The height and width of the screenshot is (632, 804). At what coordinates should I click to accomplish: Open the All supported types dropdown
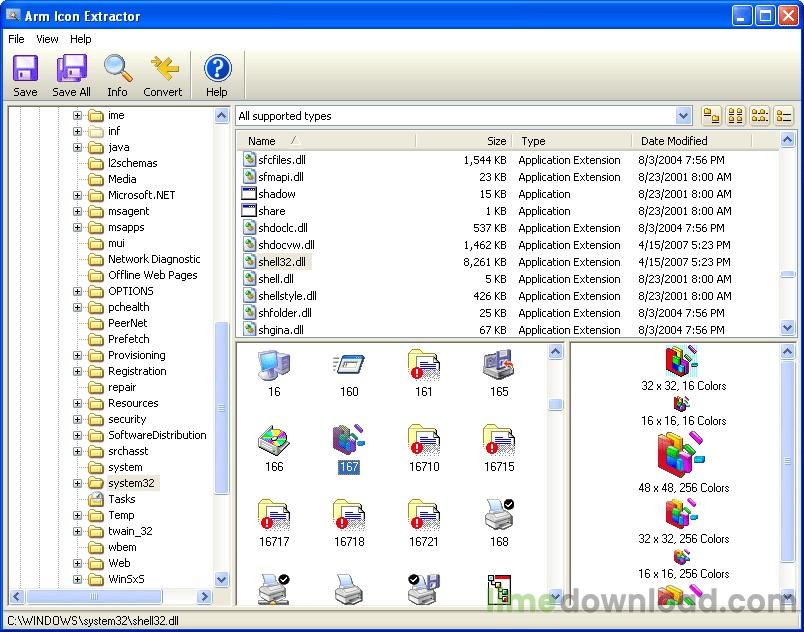pos(682,116)
